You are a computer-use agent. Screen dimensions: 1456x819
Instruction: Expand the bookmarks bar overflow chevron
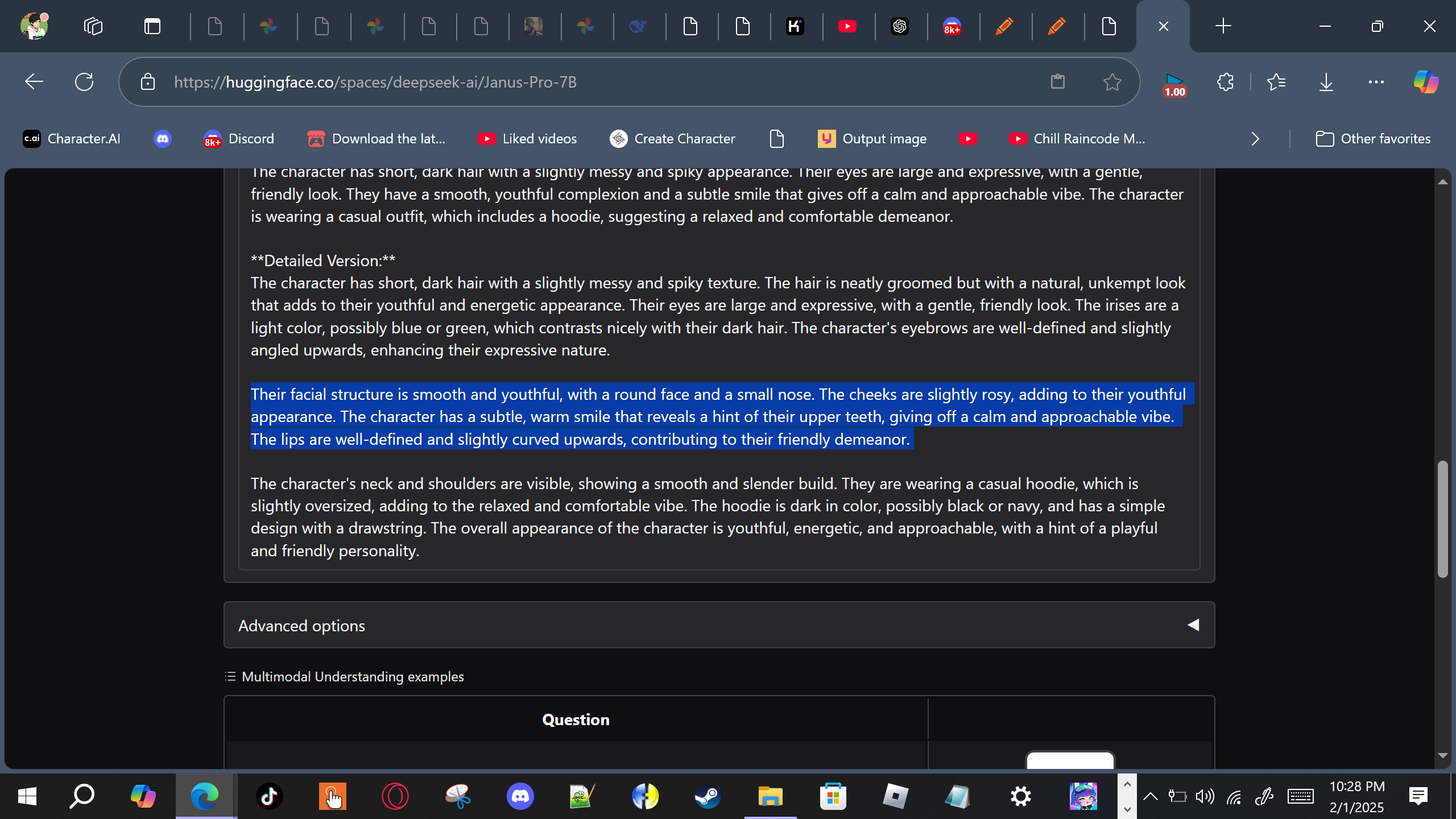[x=1255, y=139]
